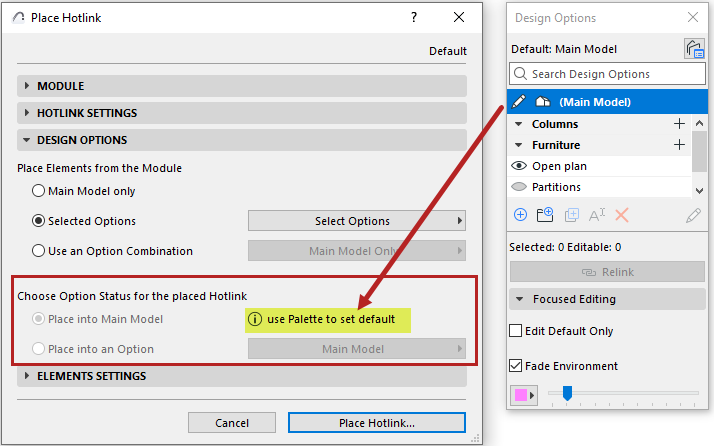The height and width of the screenshot is (446, 714).
Task: Click the info icon beside use Palette text
Action: click(x=255, y=319)
